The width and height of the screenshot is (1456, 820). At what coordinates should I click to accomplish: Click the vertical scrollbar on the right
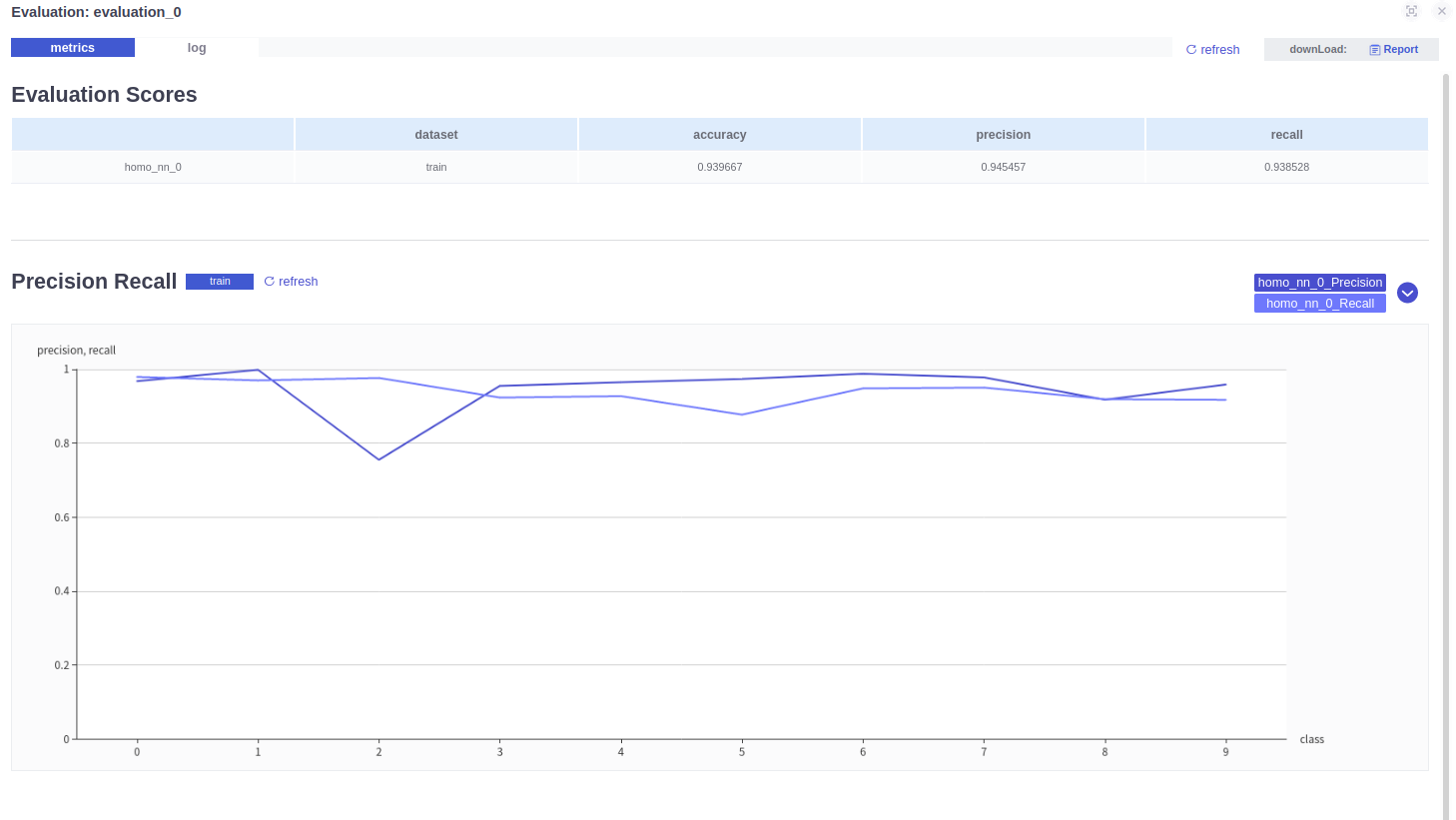pos(1446,444)
